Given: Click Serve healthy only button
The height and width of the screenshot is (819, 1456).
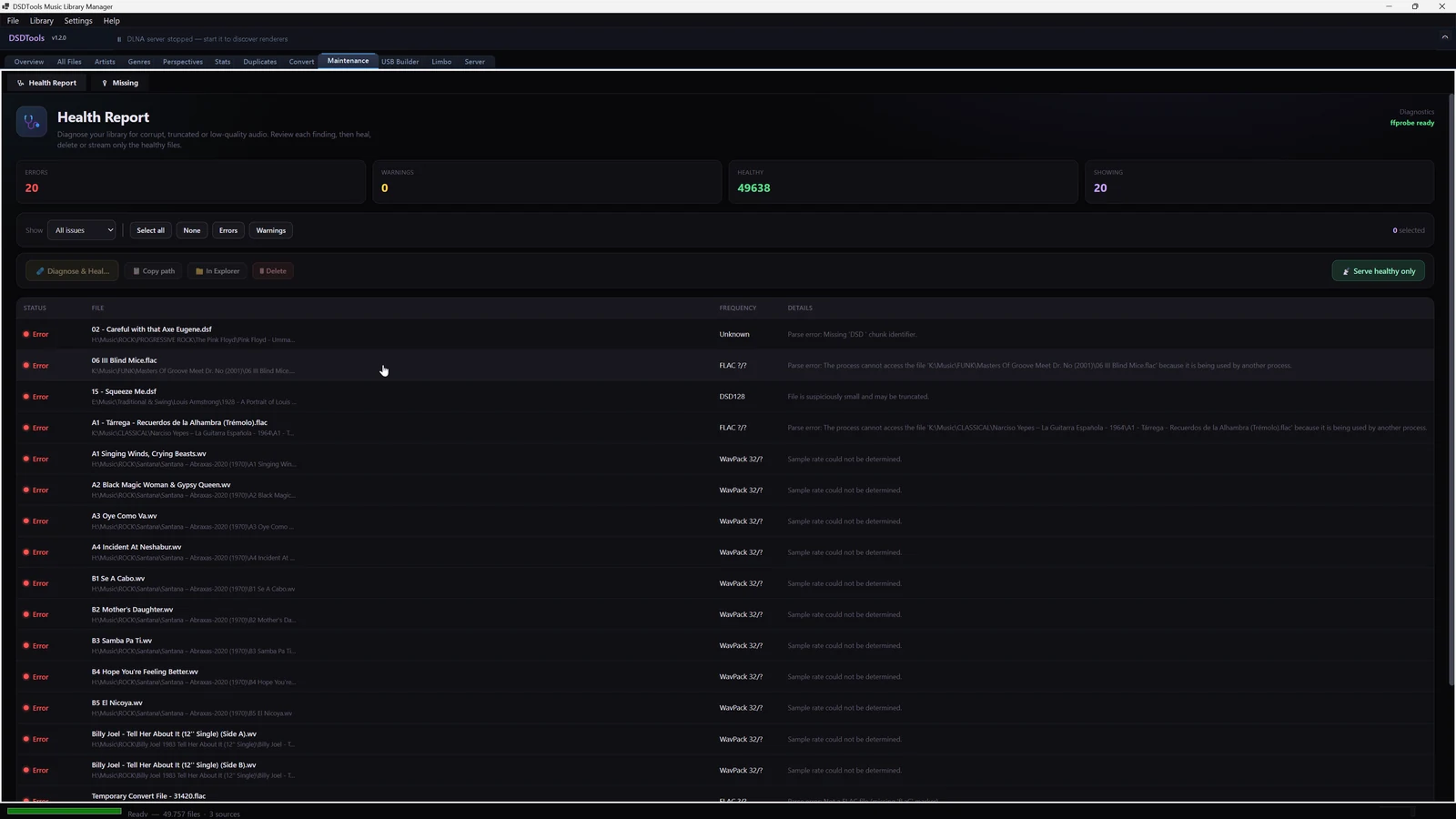Looking at the screenshot, I should [1379, 271].
